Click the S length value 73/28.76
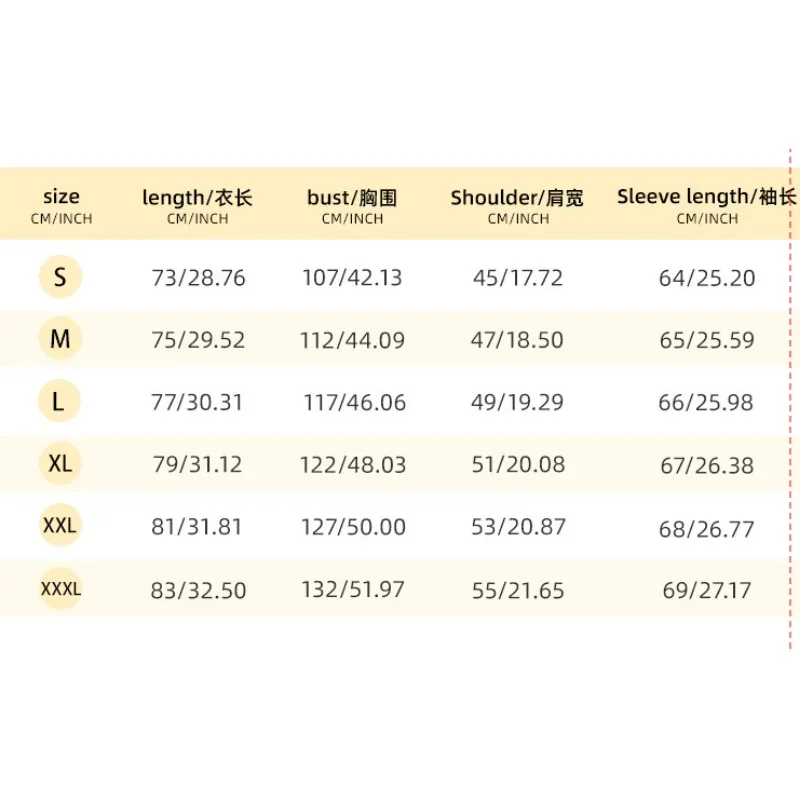Screen dimensions: 800x800 pyautogui.click(x=198, y=278)
